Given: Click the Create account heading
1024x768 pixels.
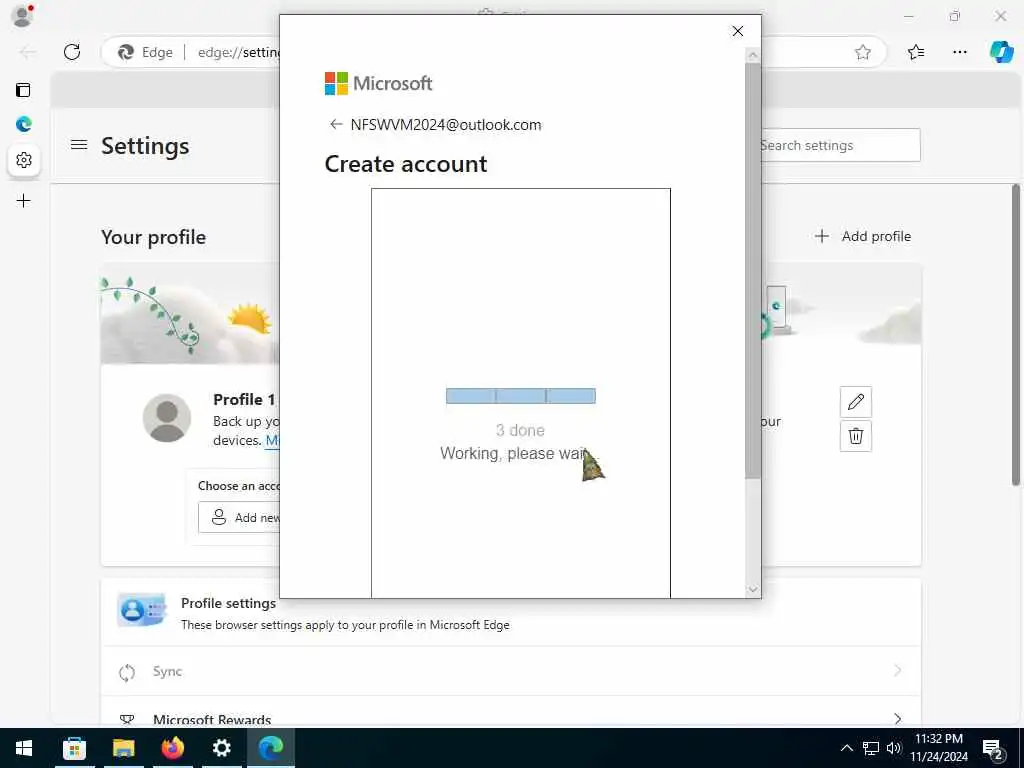Looking at the screenshot, I should click(406, 164).
